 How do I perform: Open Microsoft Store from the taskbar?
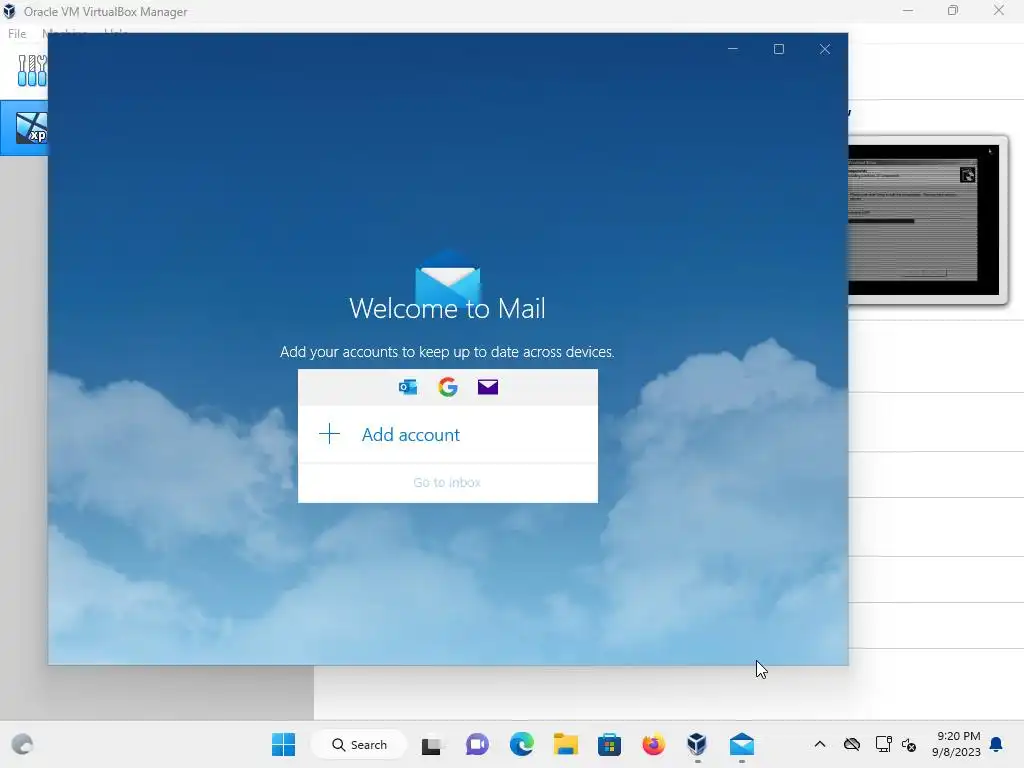pos(609,744)
